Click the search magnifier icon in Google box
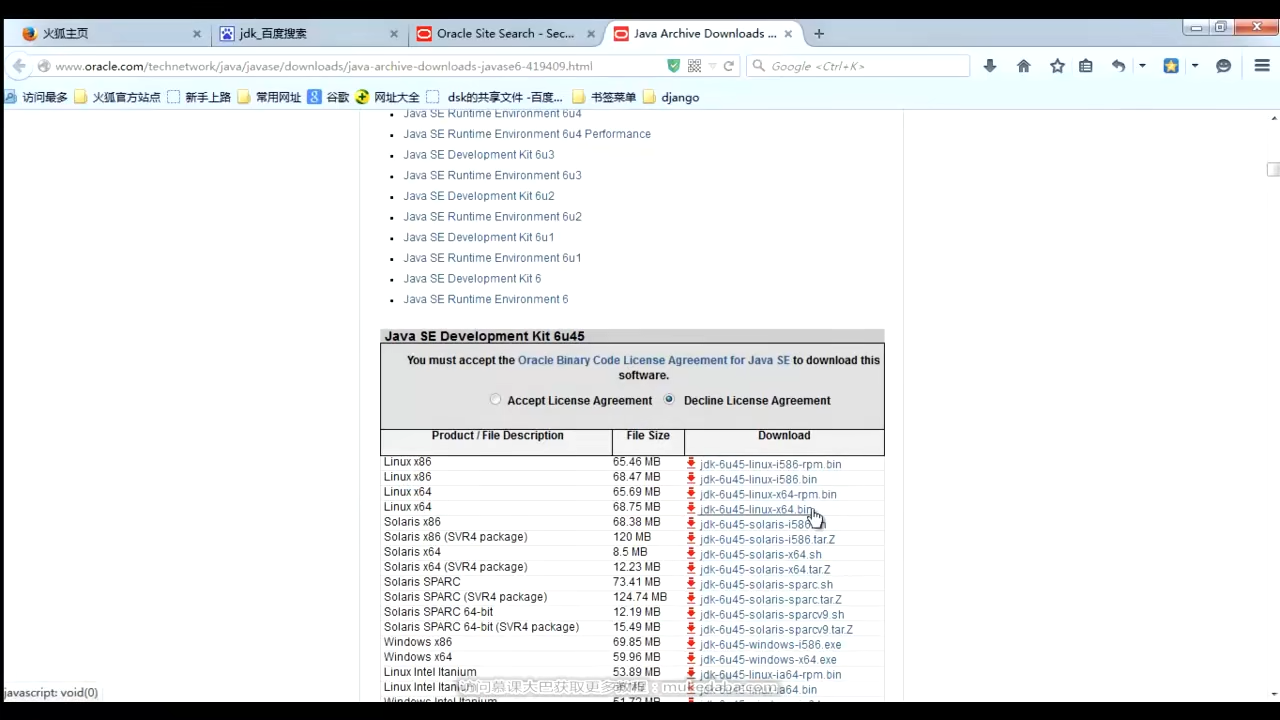This screenshot has width=1280, height=720. (x=759, y=66)
